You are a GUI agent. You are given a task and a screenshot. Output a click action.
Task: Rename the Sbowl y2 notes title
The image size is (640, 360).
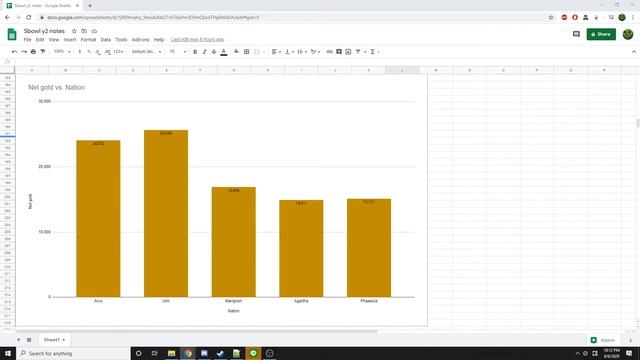tap(44, 31)
